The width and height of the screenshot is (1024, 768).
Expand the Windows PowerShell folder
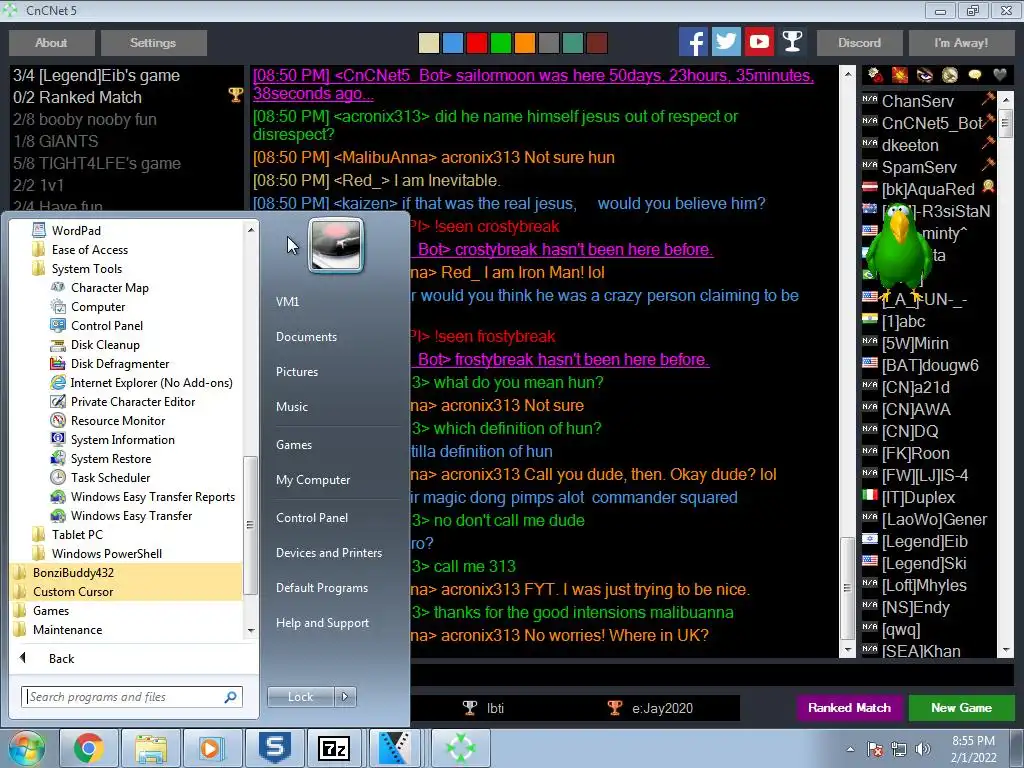tap(106, 554)
